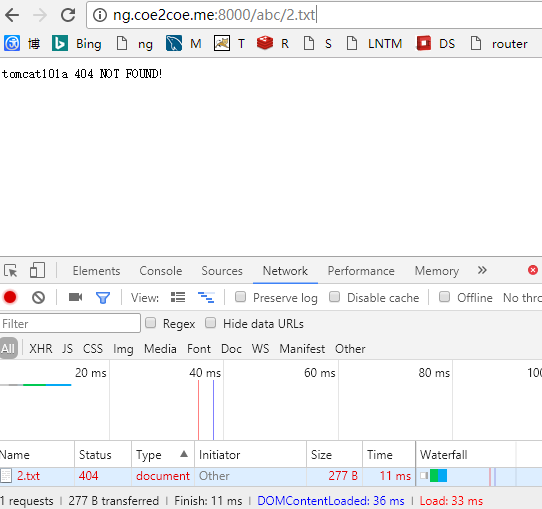Show more DevTools tabs chevron

click(482, 270)
